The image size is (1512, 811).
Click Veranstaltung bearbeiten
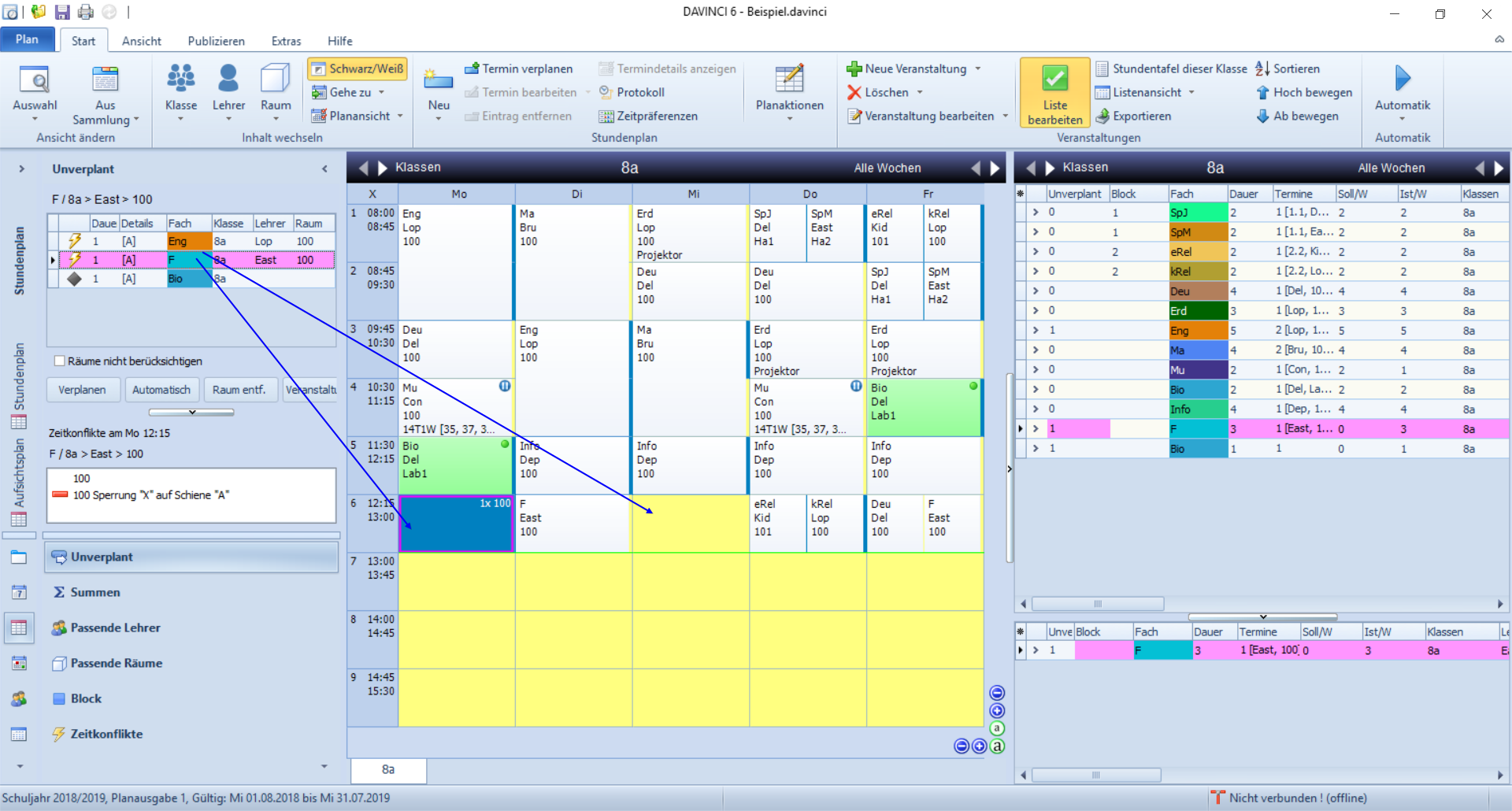(x=921, y=116)
